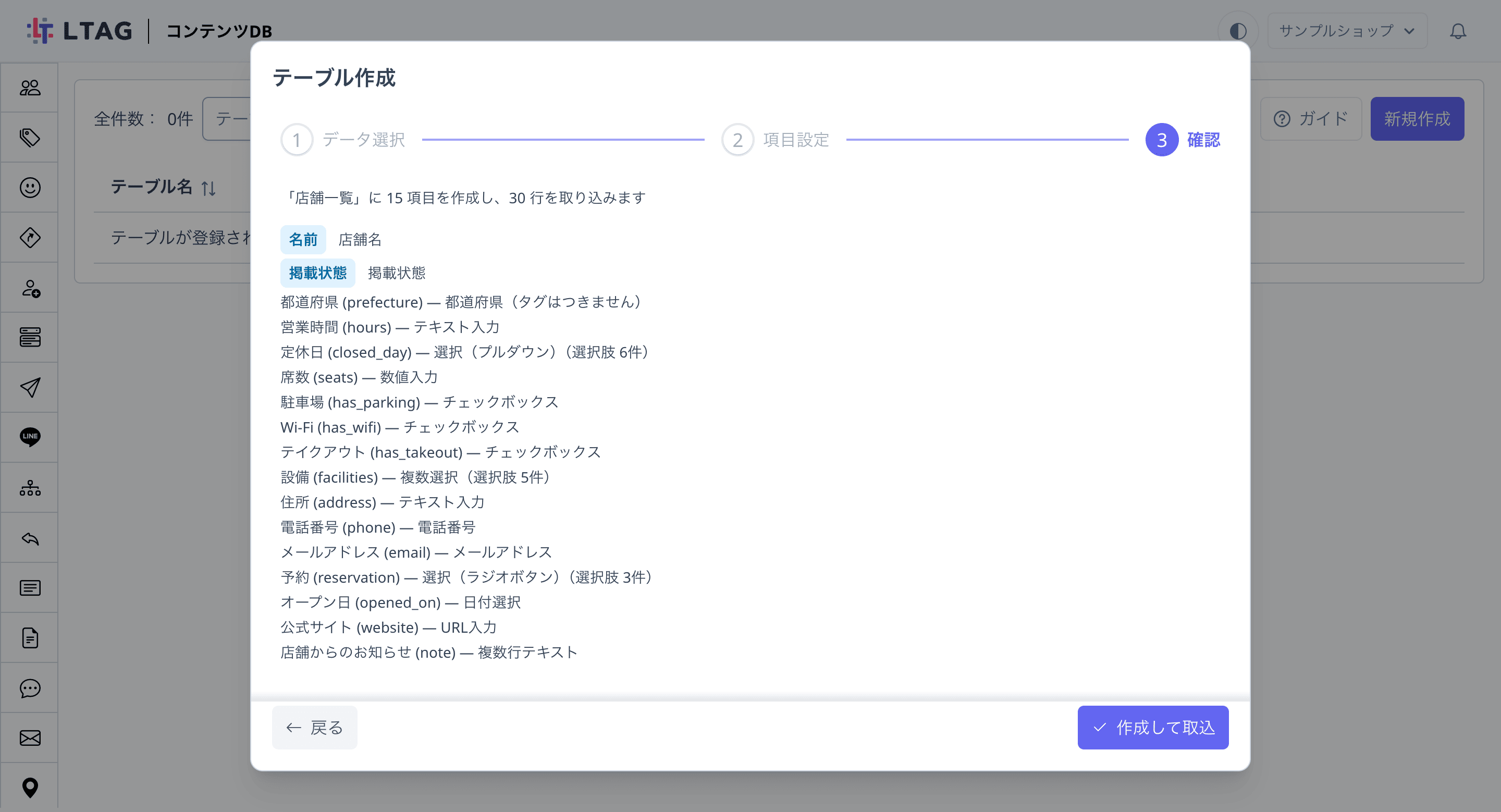Open the ガイド help button
The width and height of the screenshot is (1501, 812).
(x=1310, y=119)
